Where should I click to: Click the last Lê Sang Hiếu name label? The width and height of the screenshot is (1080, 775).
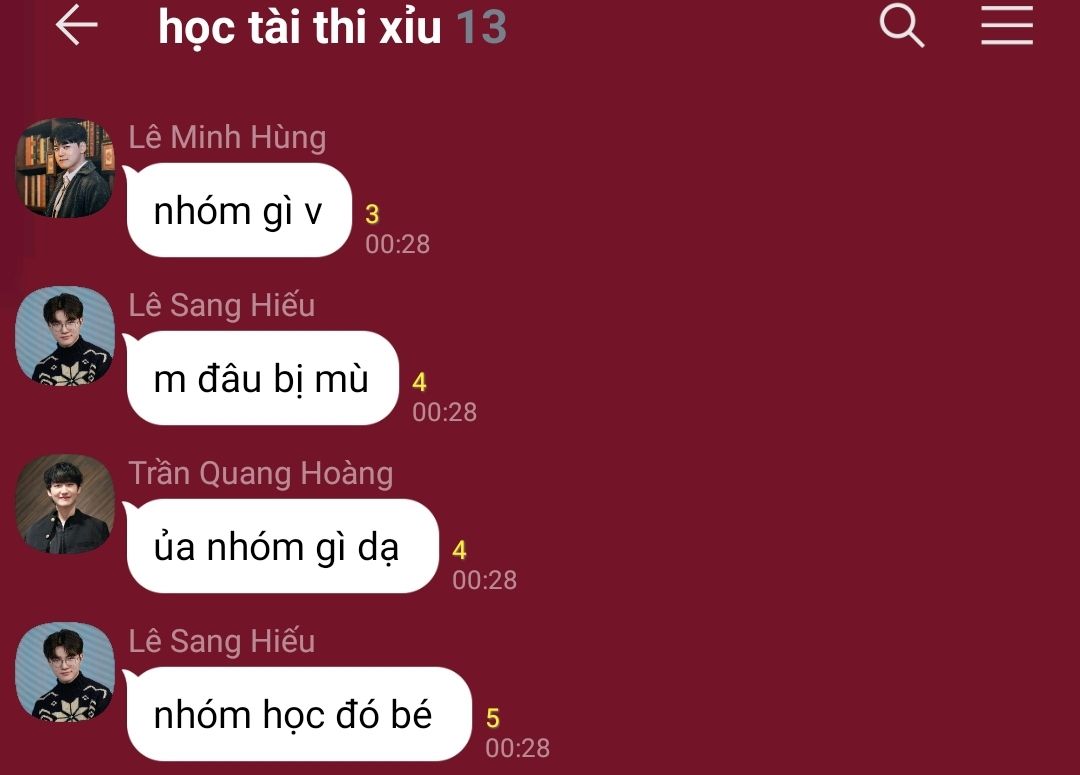pyautogui.click(x=222, y=642)
